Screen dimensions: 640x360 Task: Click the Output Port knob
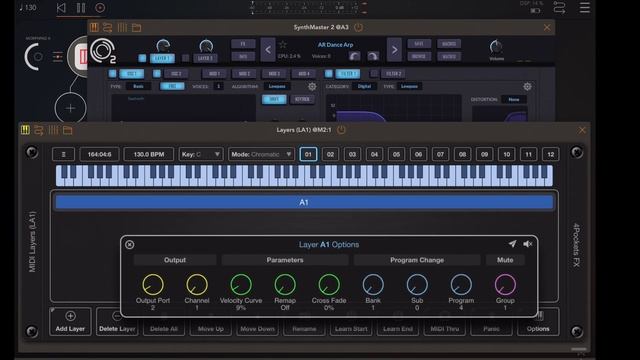(x=153, y=284)
